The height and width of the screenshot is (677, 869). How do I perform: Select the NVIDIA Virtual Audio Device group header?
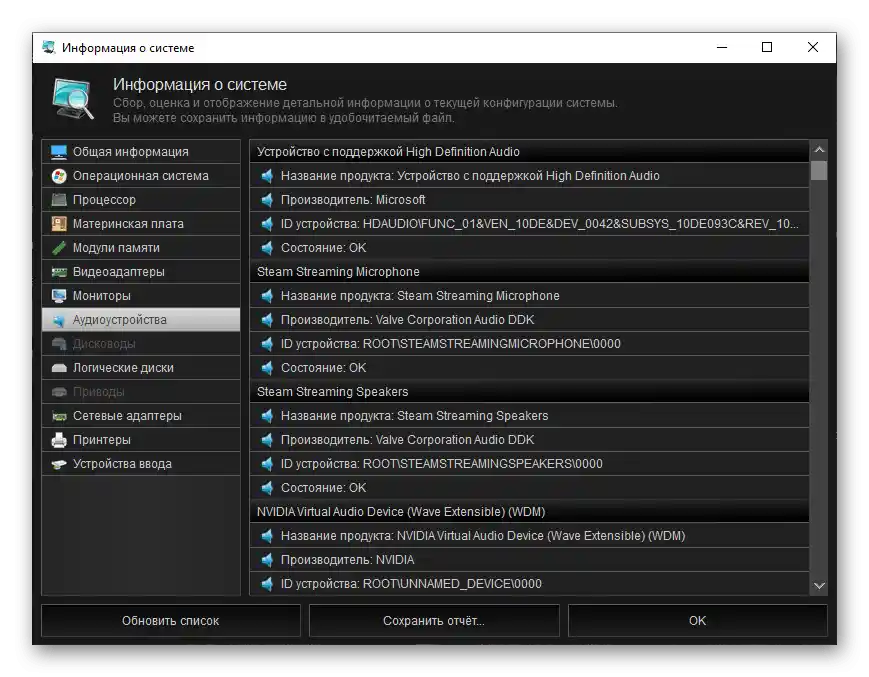point(529,512)
